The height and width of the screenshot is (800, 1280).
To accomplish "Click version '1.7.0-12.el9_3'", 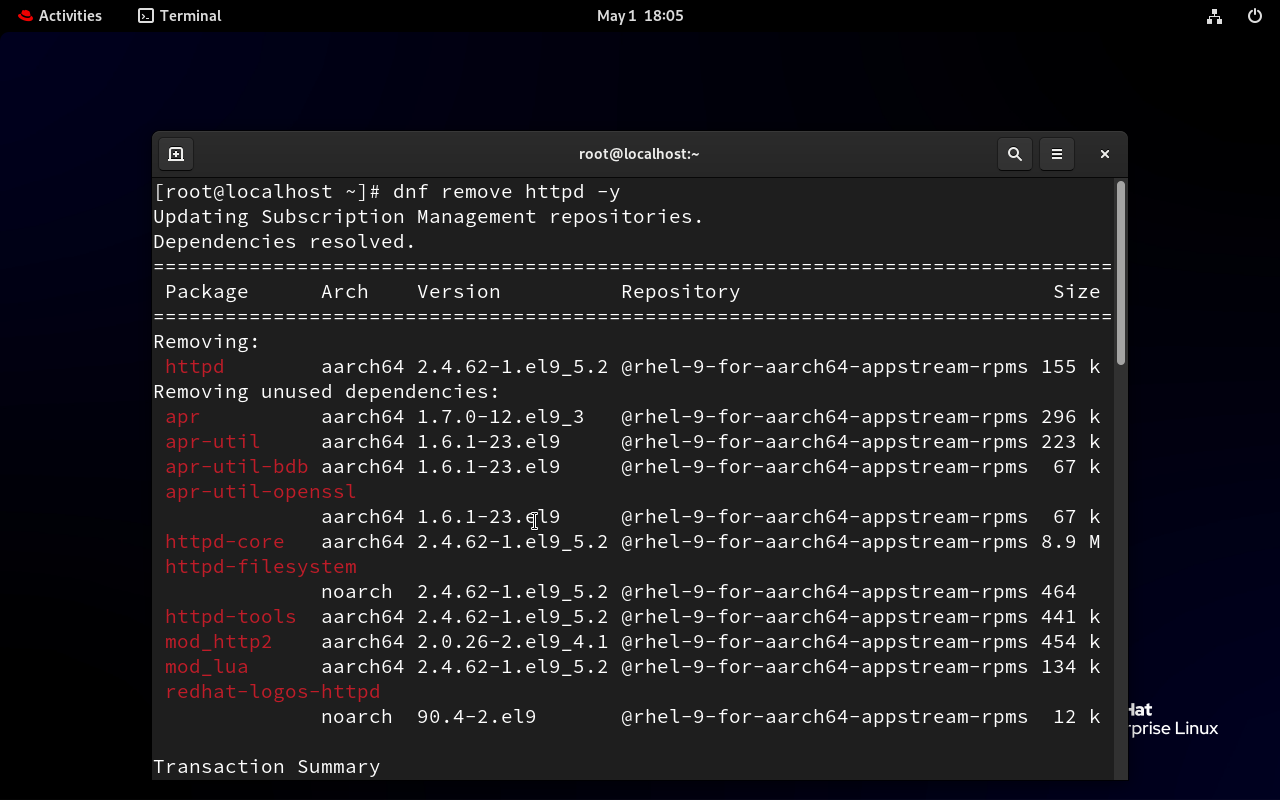I will (501, 417).
